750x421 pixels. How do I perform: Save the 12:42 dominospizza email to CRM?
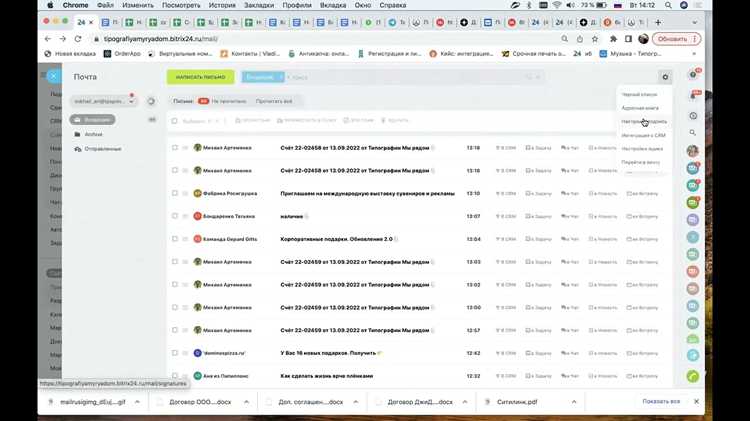tap(506, 353)
